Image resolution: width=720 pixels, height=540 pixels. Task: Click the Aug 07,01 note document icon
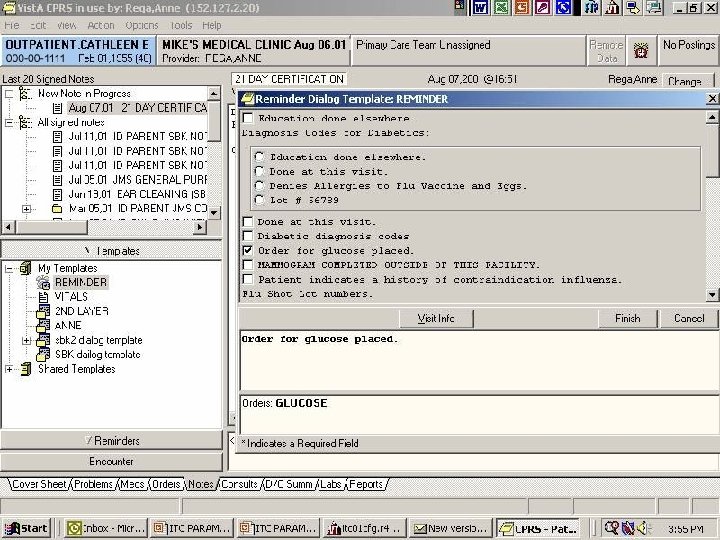tap(57, 108)
